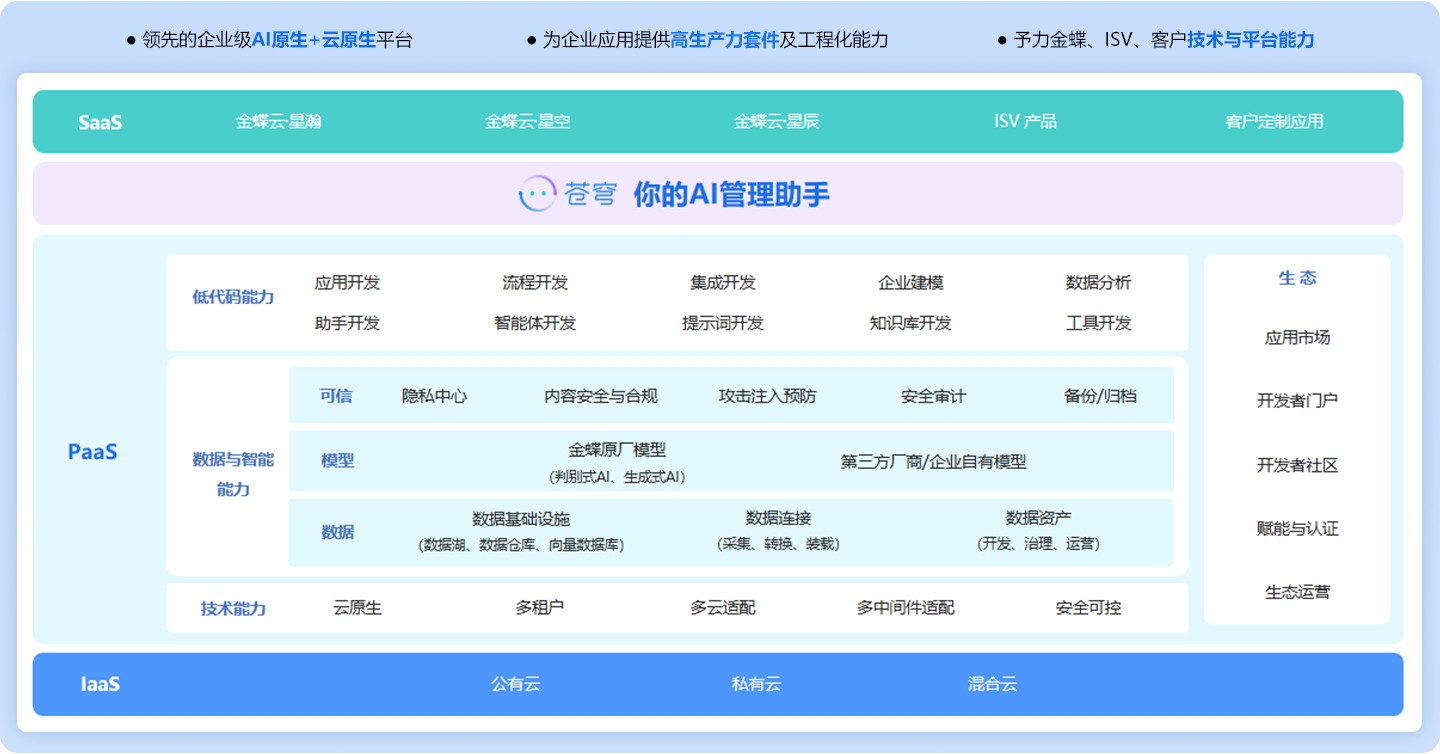Select 公有云 in the IaaS bar
1440x754 pixels.
(x=516, y=684)
